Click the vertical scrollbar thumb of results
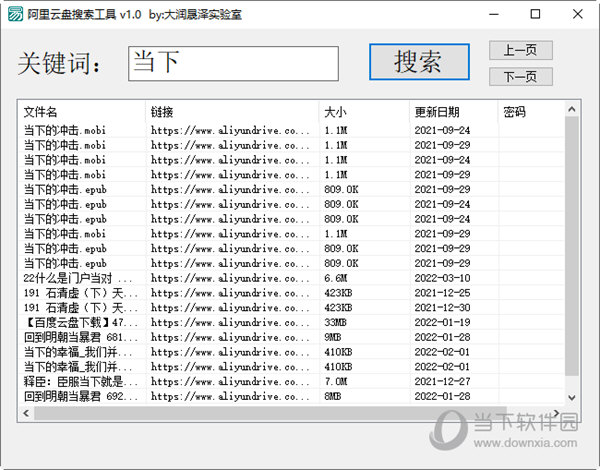The height and width of the screenshot is (470, 600). click(572, 246)
